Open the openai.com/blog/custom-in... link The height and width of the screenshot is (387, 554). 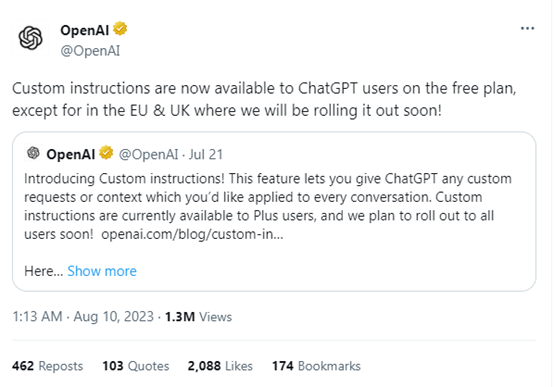point(192,234)
